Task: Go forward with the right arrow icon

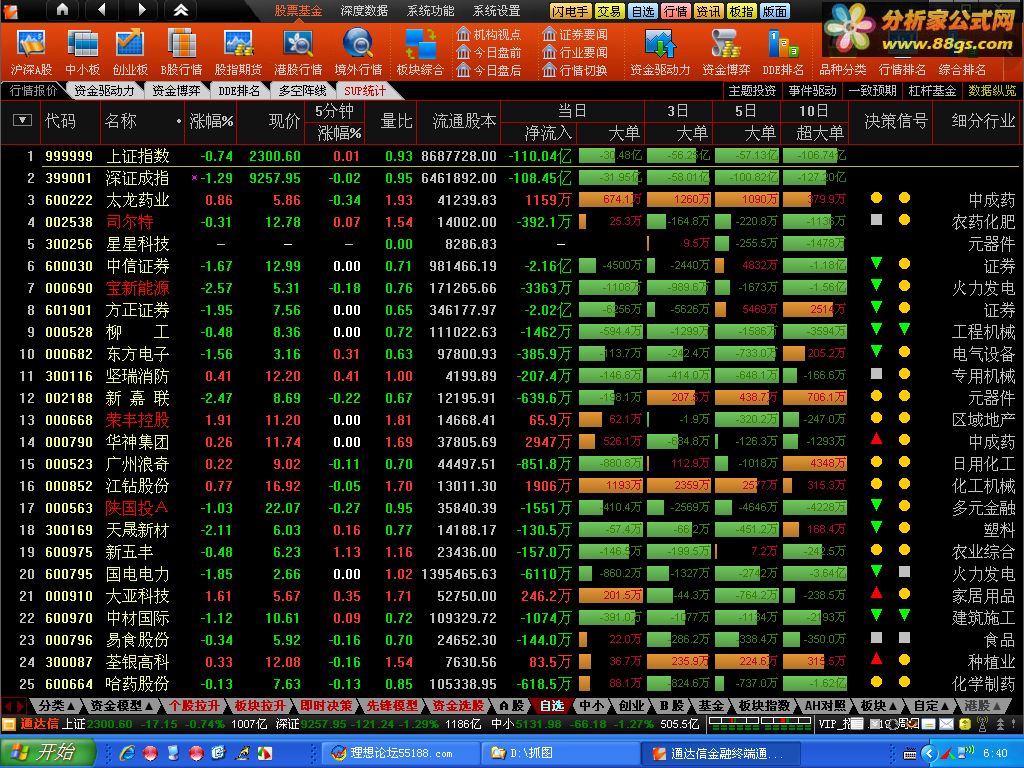Action: click(141, 10)
